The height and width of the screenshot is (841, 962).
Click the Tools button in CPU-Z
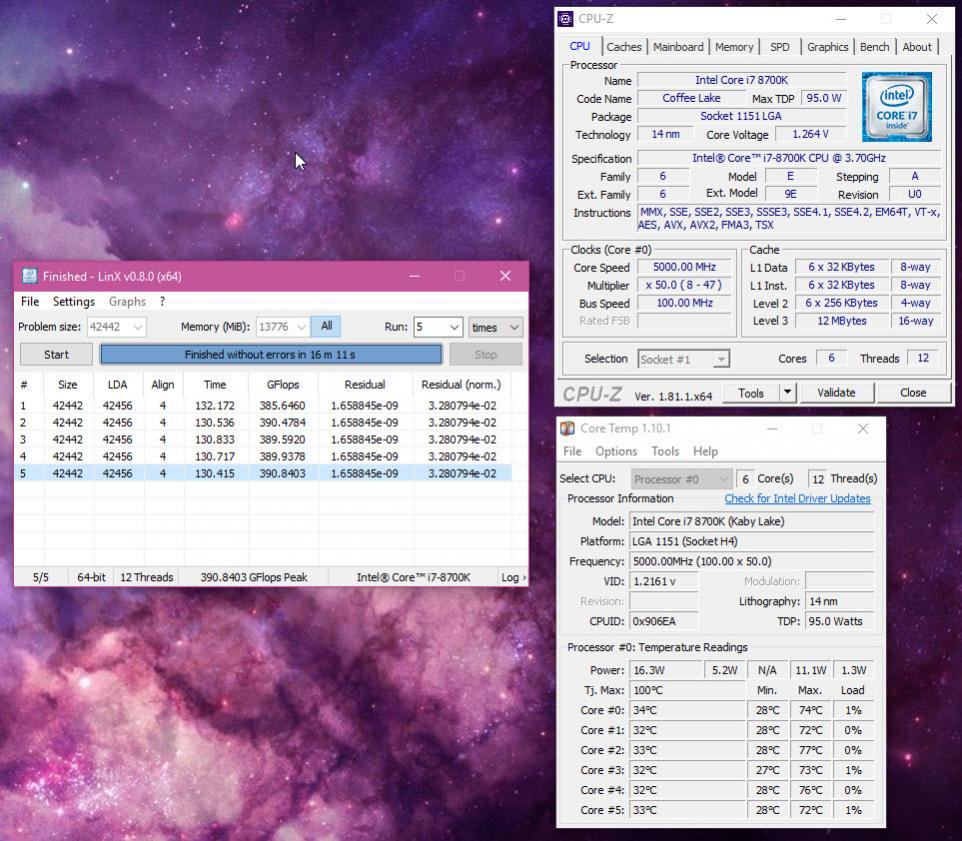coord(751,393)
